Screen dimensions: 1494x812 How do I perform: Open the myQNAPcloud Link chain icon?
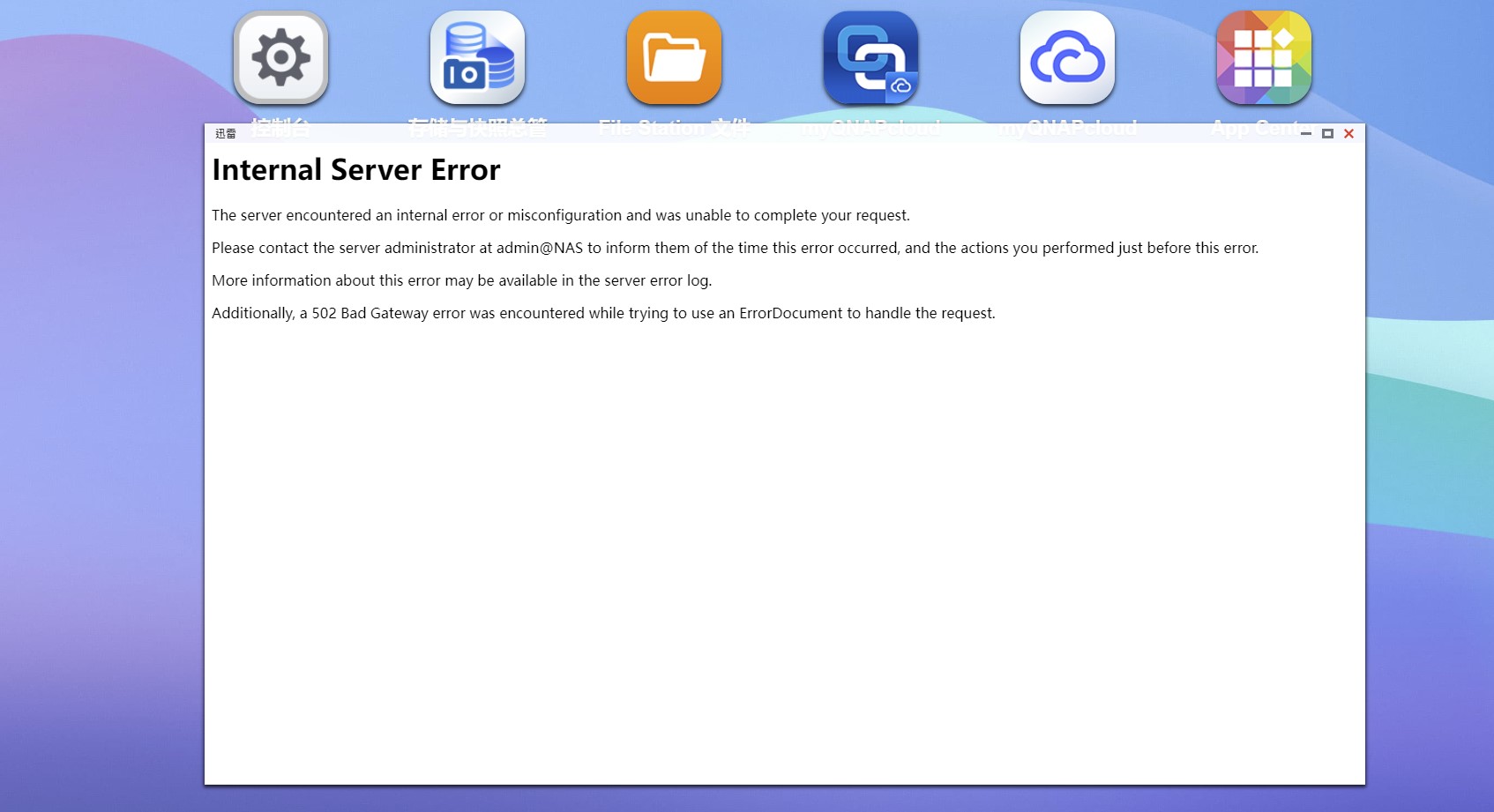tap(870, 58)
